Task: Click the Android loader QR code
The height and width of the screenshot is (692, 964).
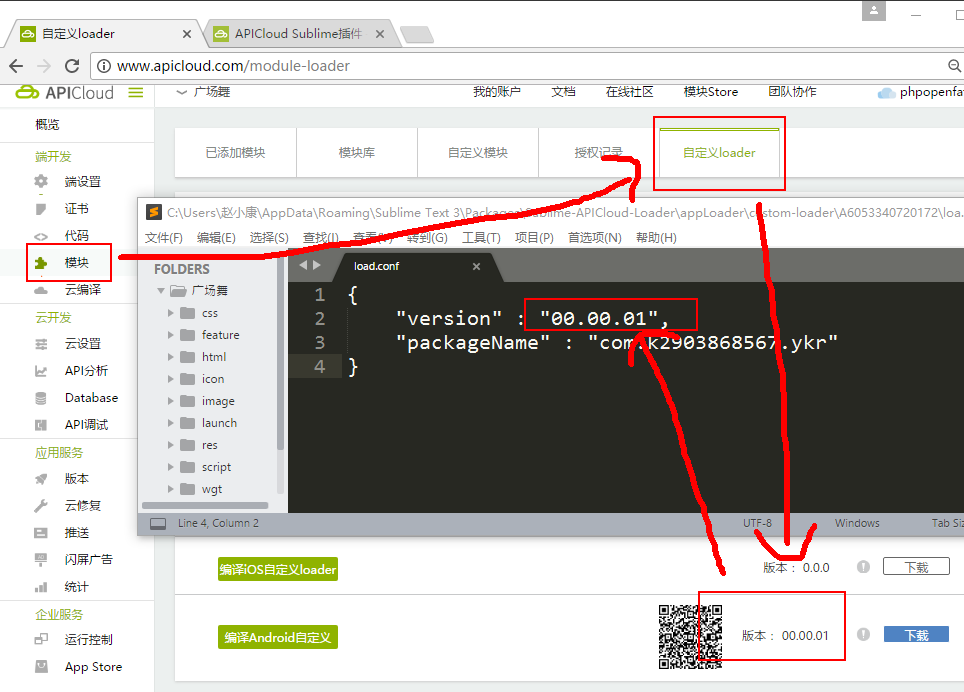Action: [690, 636]
